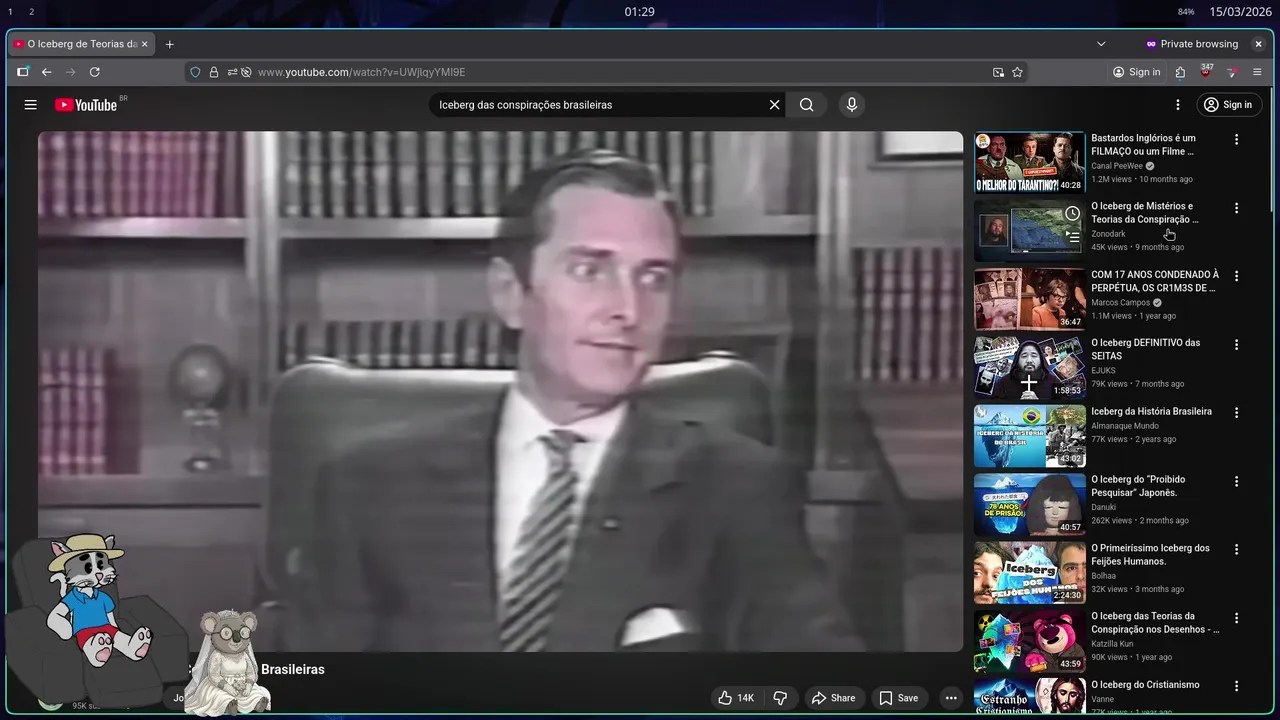Click the 01:29 clock in top bar
The width and height of the screenshot is (1280, 720).
point(640,12)
